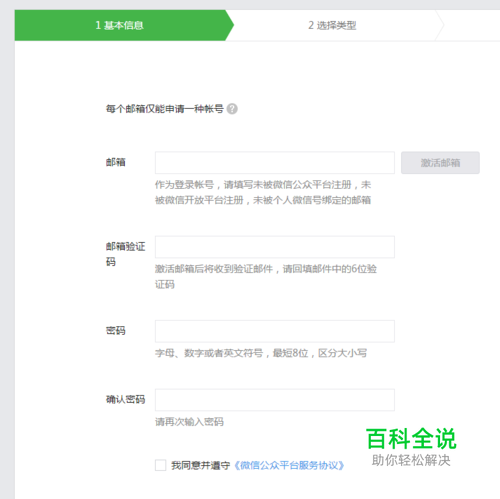The height and width of the screenshot is (499, 500).
Task: Focus the 邮箱 input field
Action: point(275,163)
